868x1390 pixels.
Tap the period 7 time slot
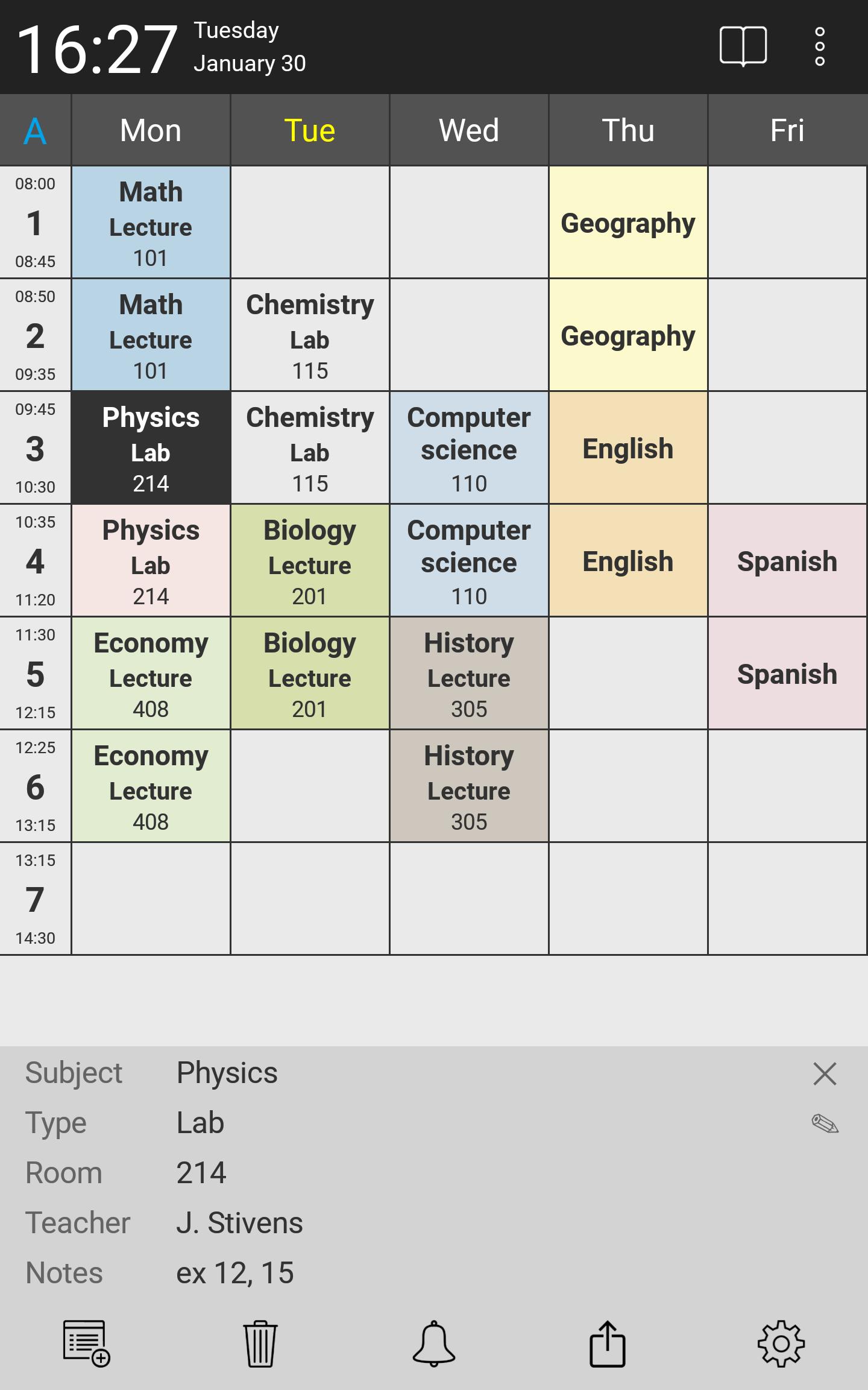coord(35,899)
